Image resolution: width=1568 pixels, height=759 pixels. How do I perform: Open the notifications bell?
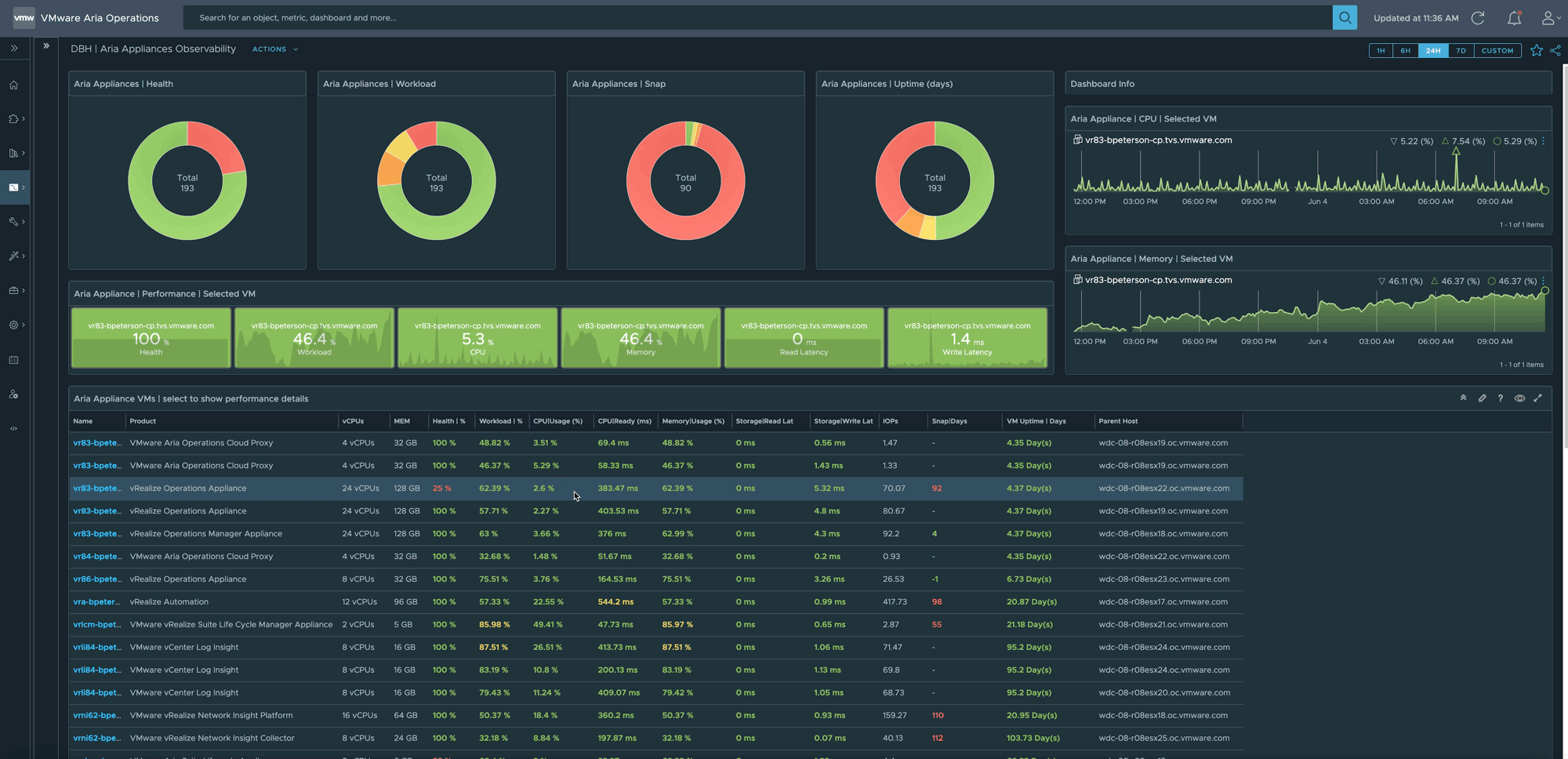(1514, 18)
